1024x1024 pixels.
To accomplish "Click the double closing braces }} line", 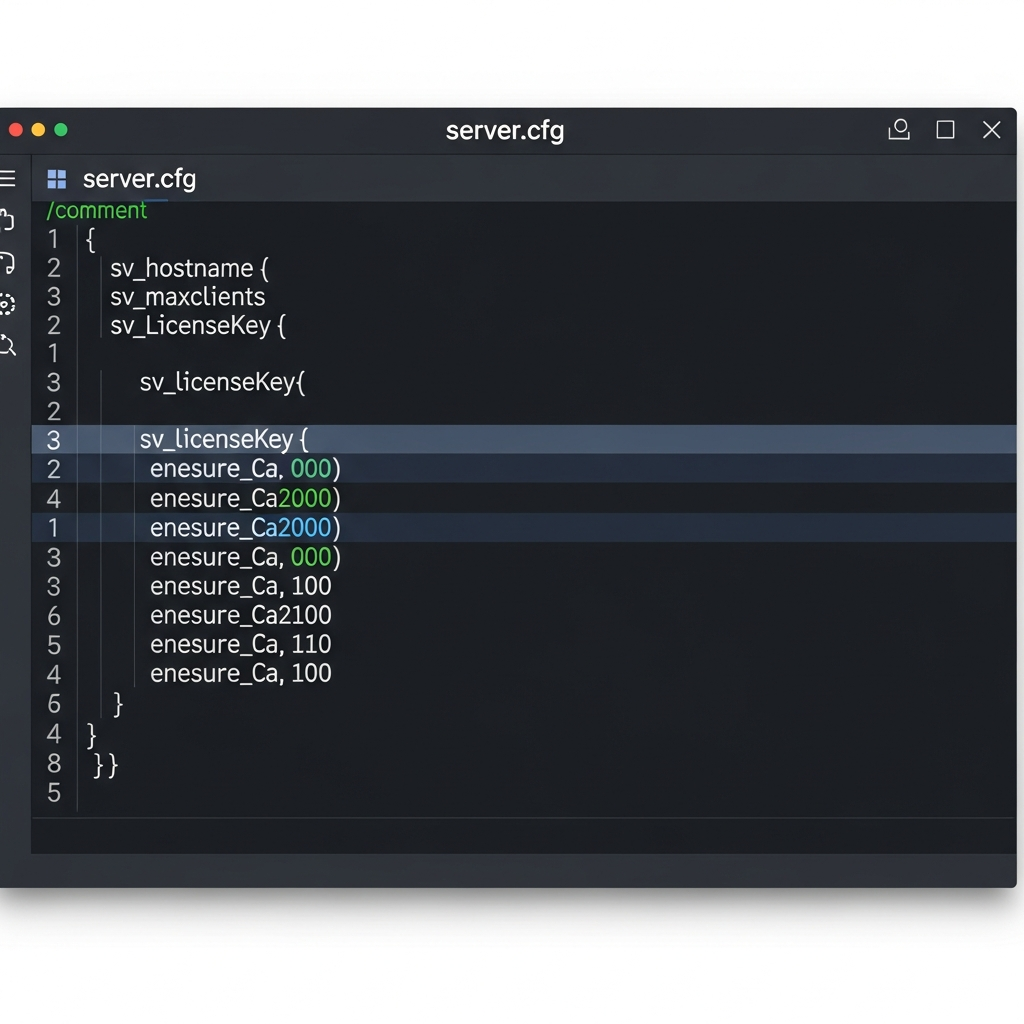I will pos(105,765).
